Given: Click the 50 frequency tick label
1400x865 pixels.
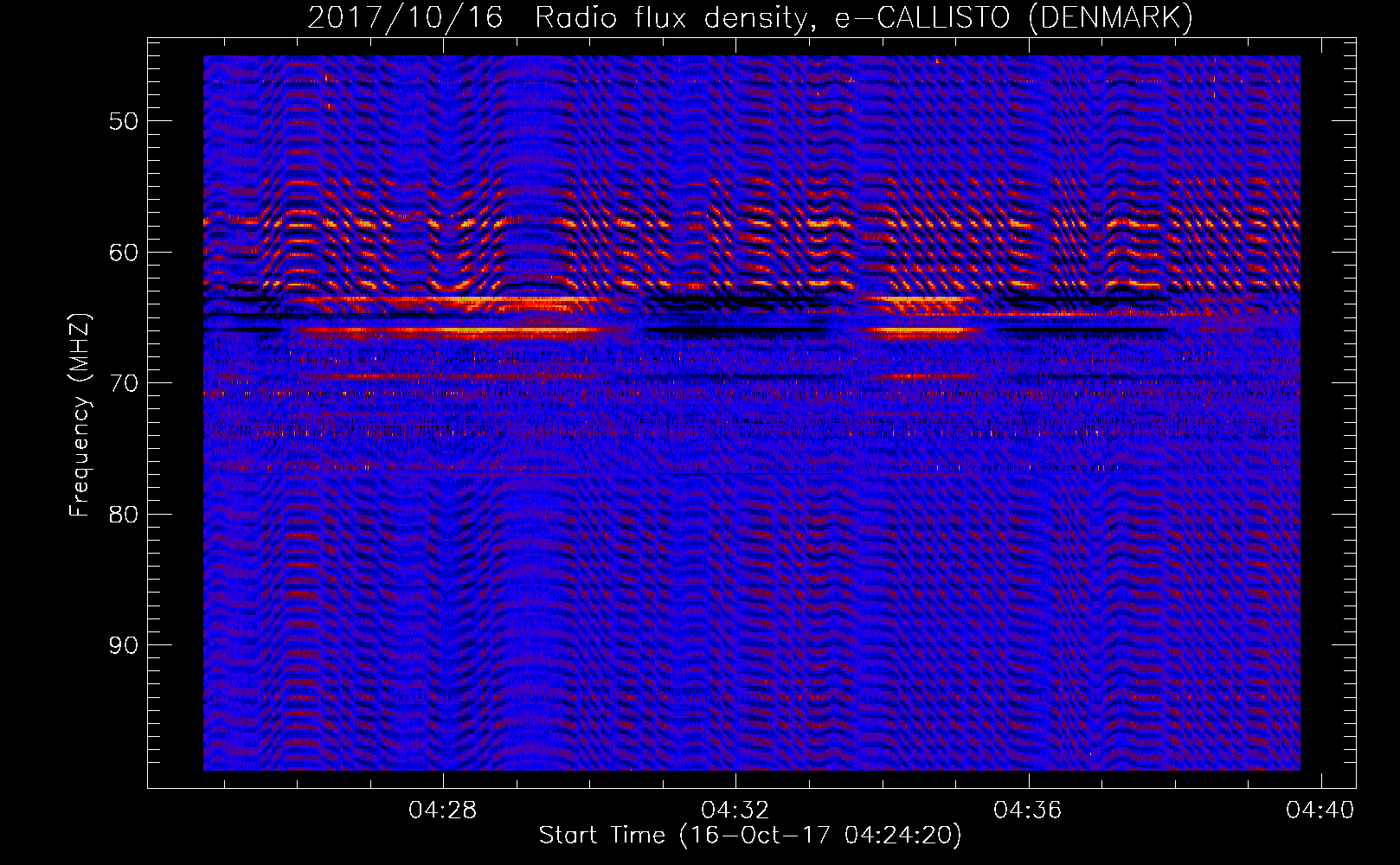Looking at the screenshot, I should coord(123,121).
